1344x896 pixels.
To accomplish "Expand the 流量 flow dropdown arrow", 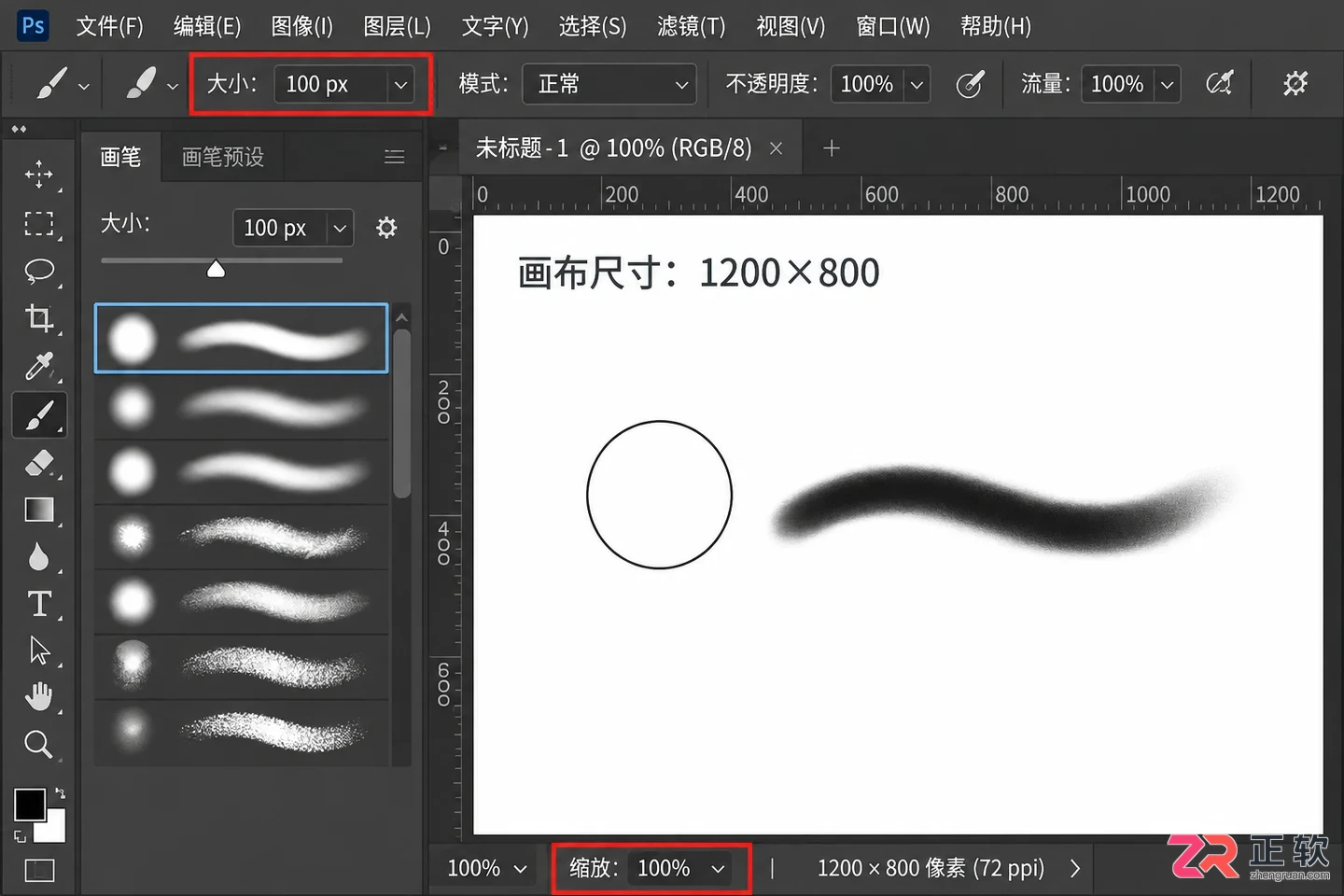I will (1167, 85).
